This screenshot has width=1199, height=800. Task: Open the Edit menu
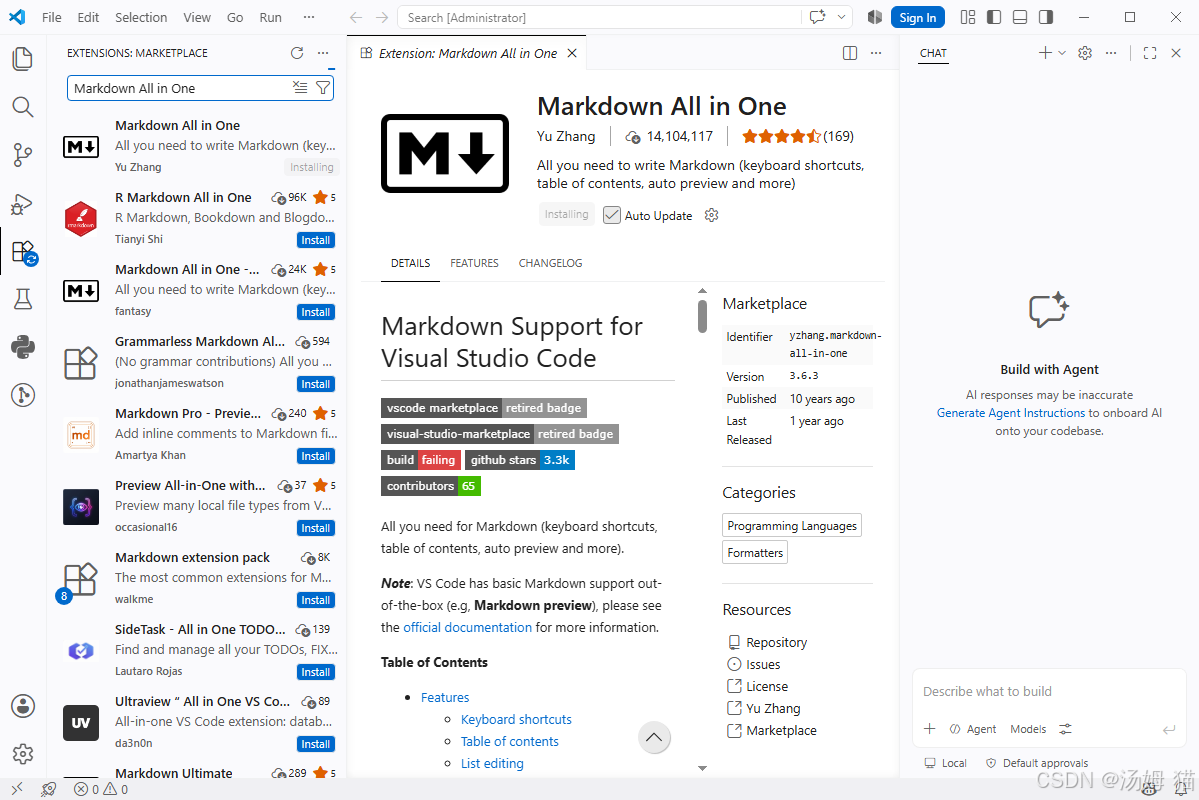[88, 17]
